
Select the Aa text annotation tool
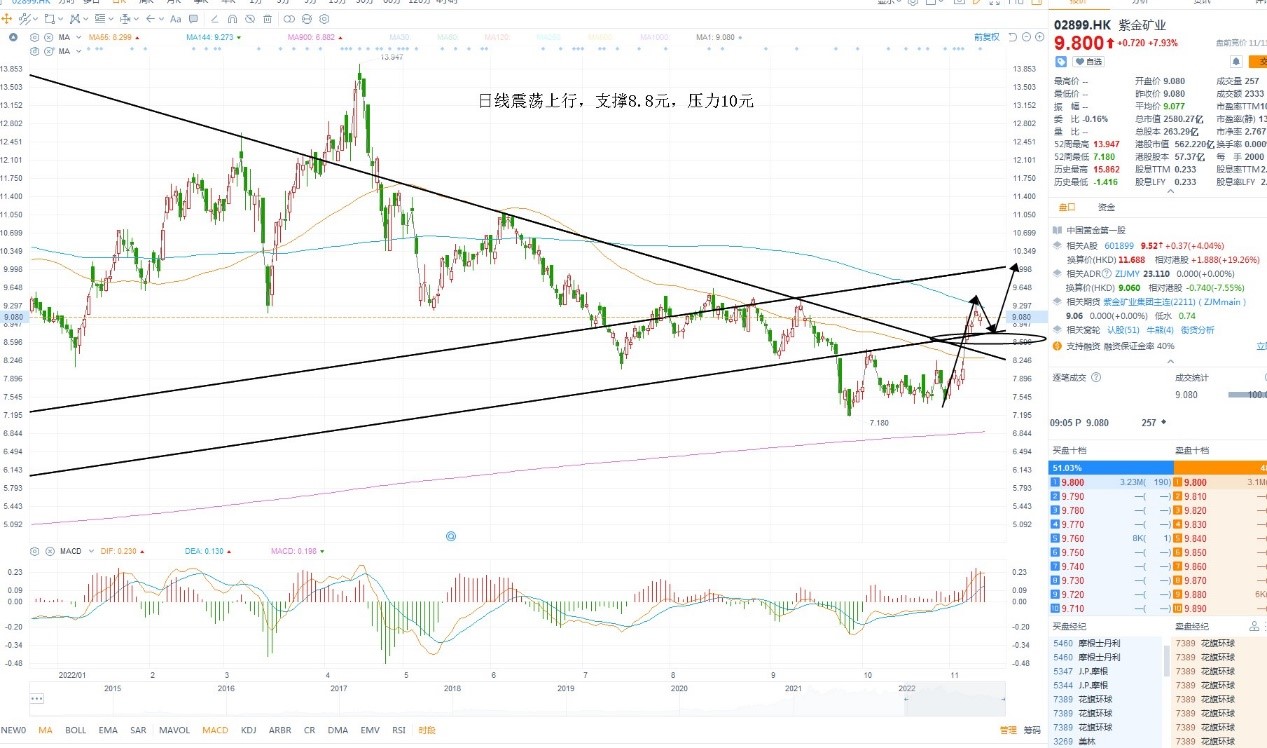(176, 19)
